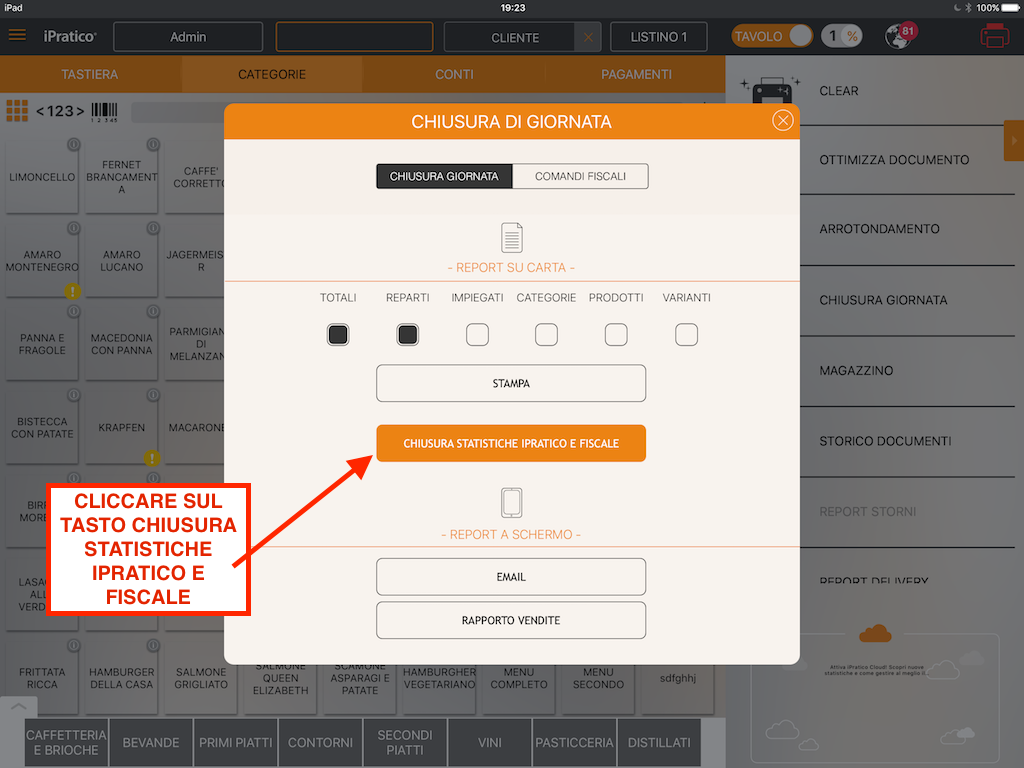Click the STAMPA button
The image size is (1024, 768).
coord(511,383)
